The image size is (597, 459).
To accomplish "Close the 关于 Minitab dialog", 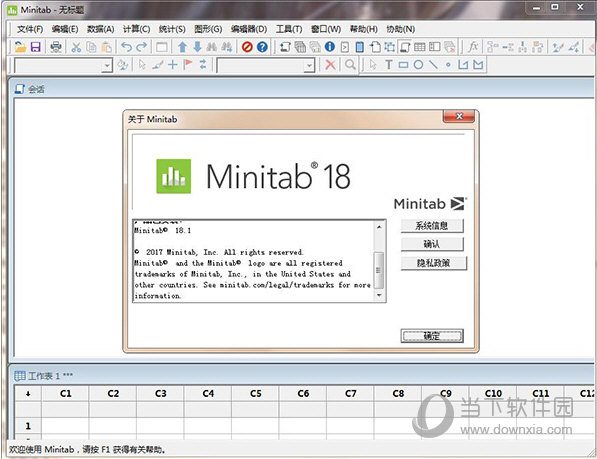I will (x=459, y=116).
